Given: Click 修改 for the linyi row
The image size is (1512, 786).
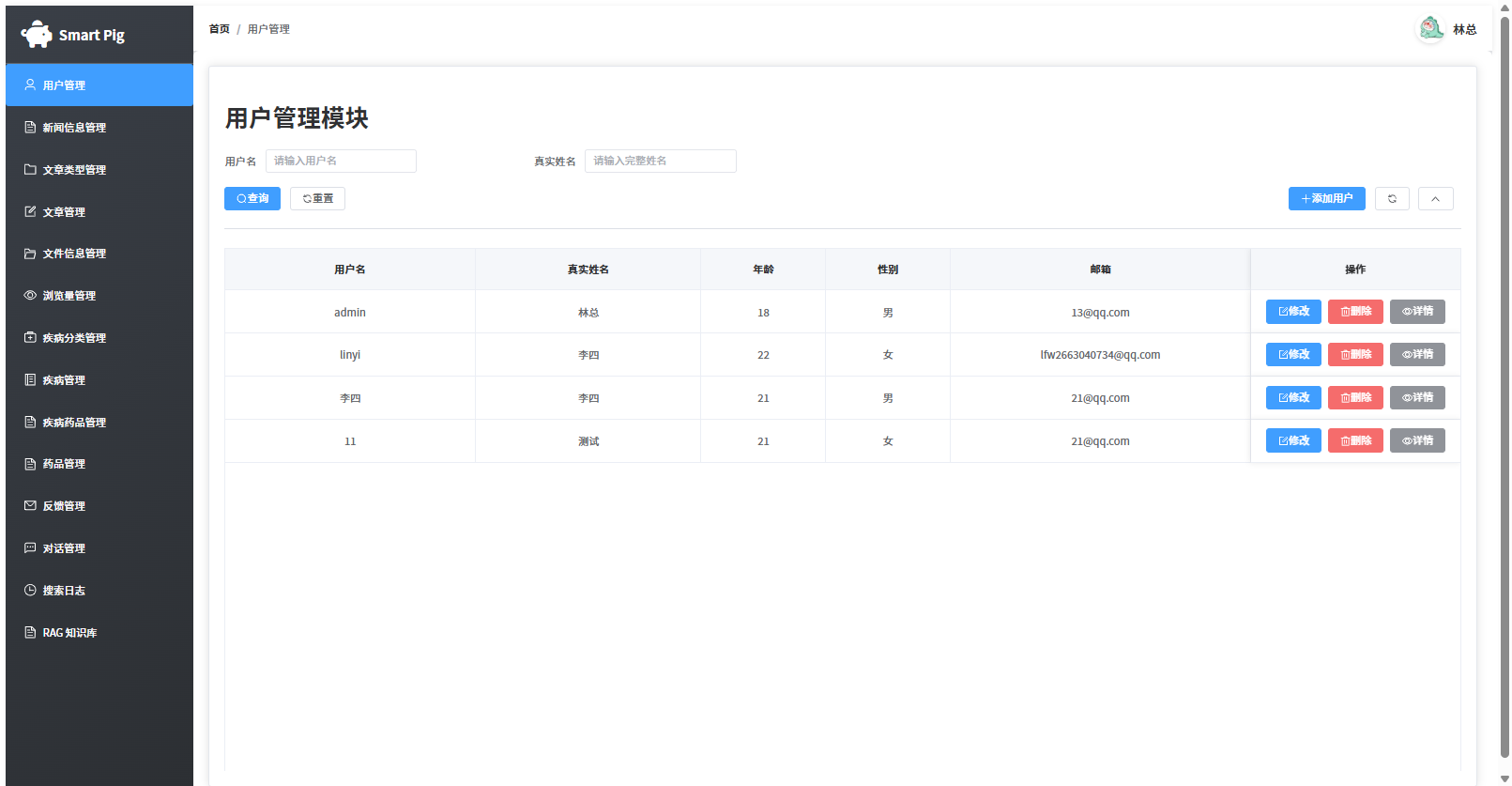Looking at the screenshot, I should coord(1293,355).
